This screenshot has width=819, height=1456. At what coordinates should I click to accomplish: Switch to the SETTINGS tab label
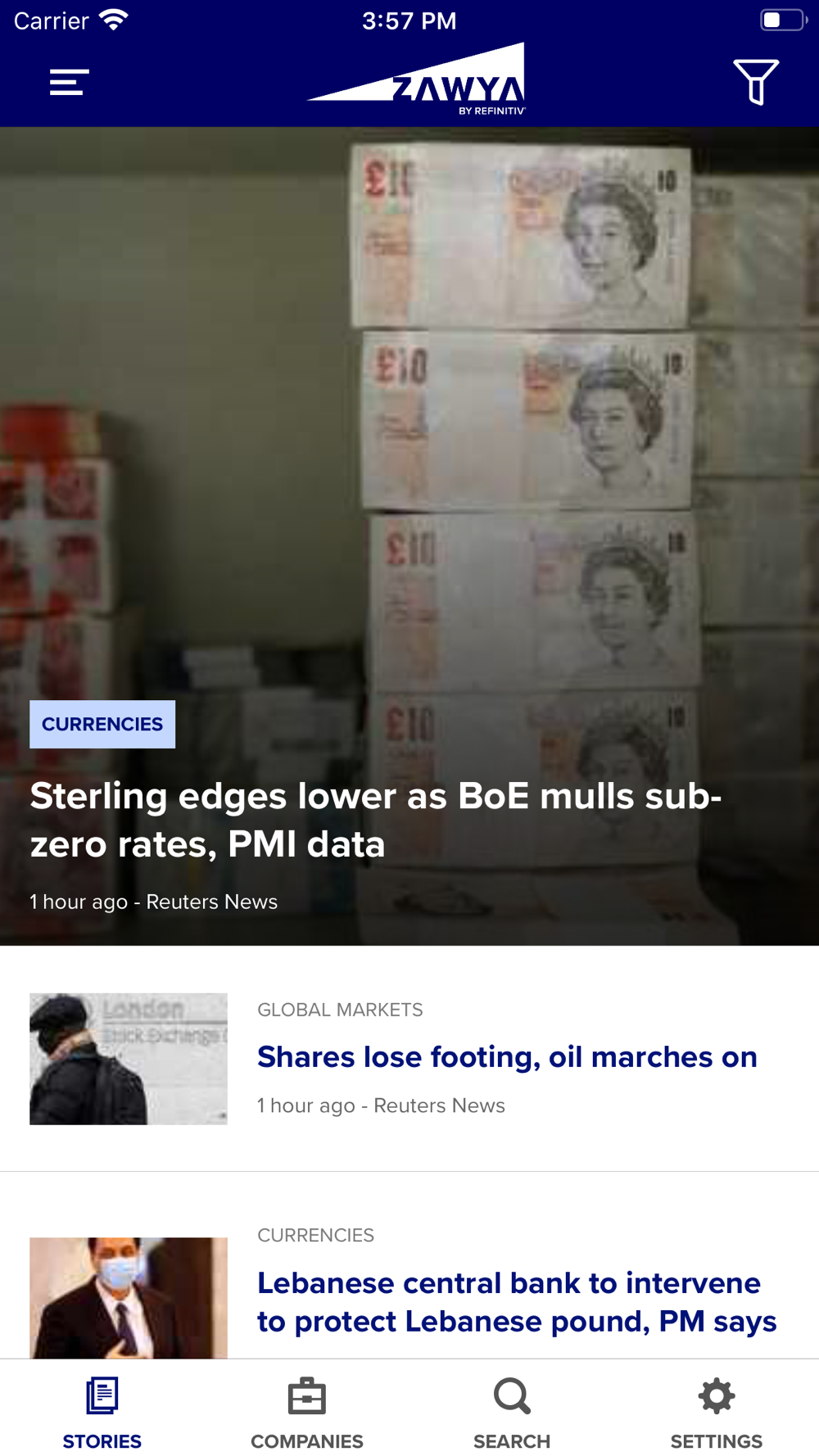coord(717,1440)
